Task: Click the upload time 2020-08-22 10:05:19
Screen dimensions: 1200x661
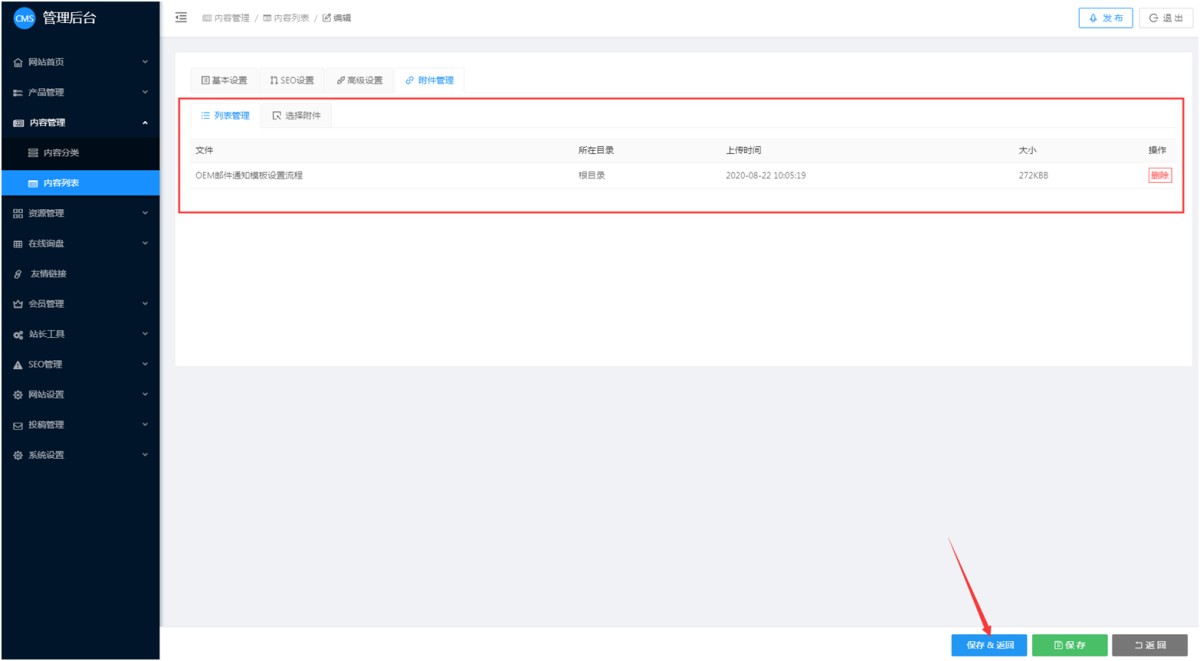Action: [x=766, y=175]
